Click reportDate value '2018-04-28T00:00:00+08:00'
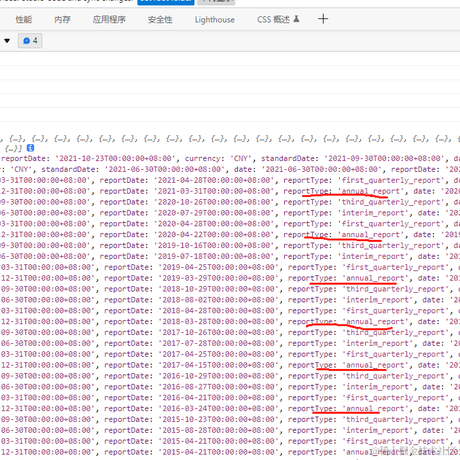This screenshot has height=460, width=460. pyautogui.click(x=219, y=311)
